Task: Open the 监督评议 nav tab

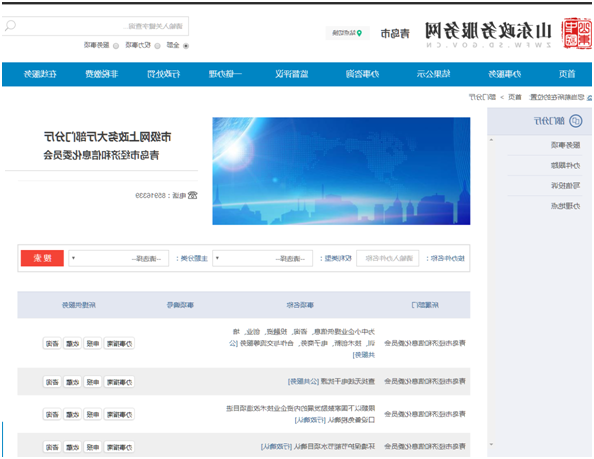Action: (292, 74)
